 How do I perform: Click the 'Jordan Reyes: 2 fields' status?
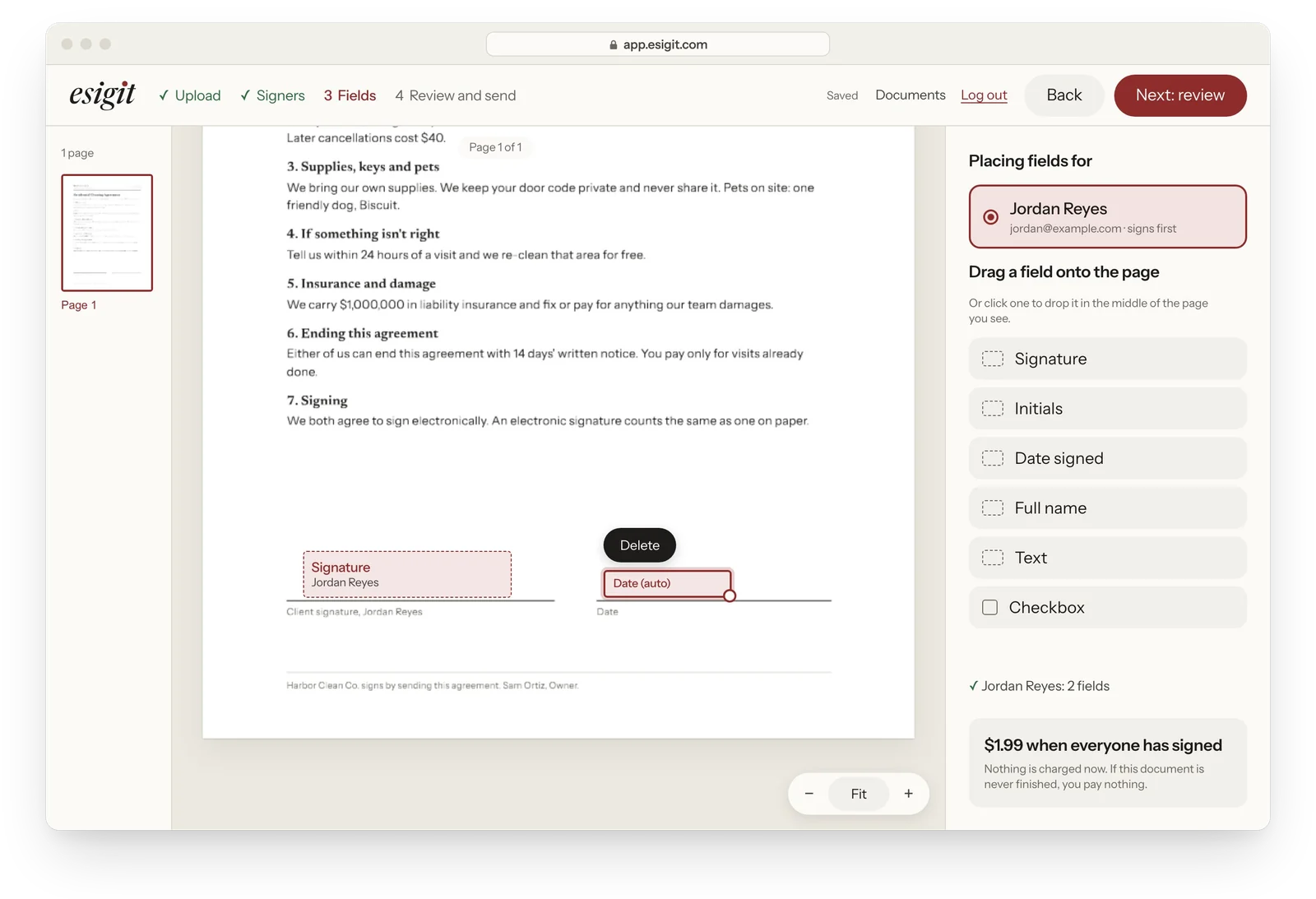click(1040, 686)
